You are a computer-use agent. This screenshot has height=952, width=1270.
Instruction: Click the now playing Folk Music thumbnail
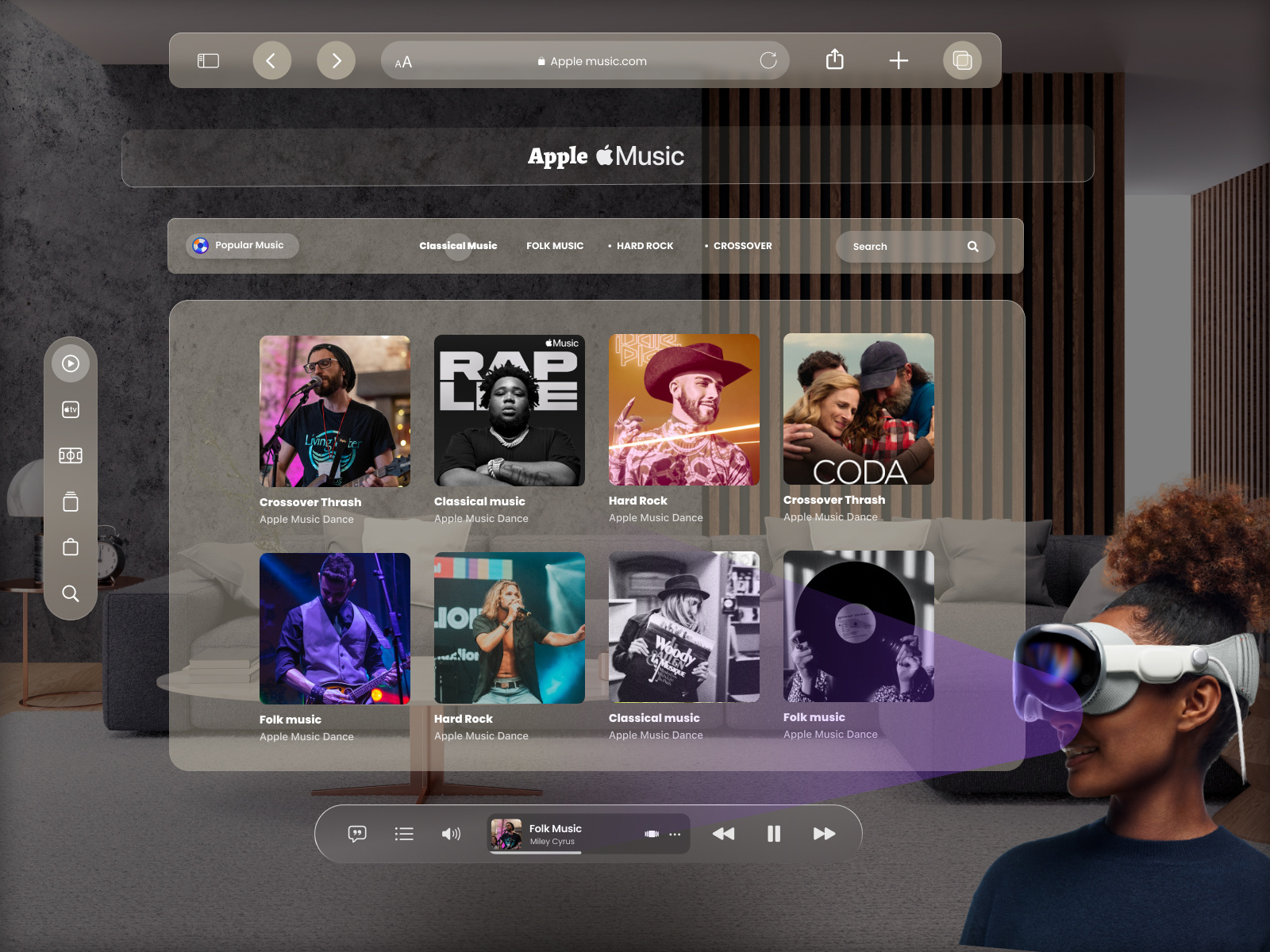[506, 834]
